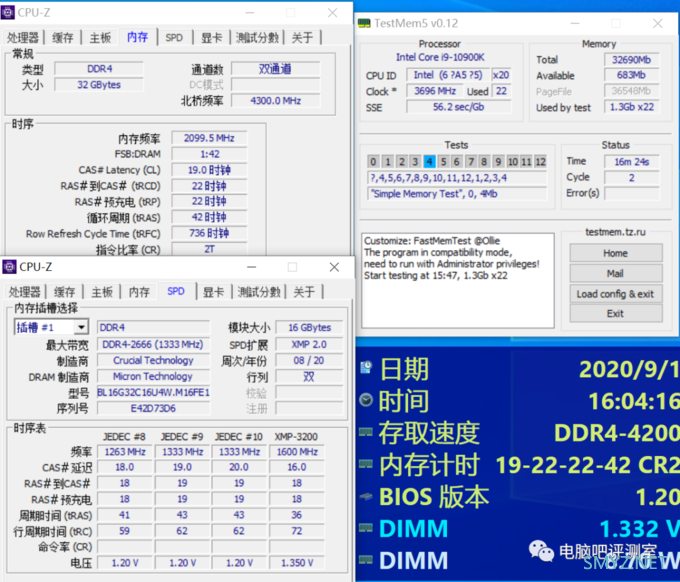
Task: Click the testmem.tz.ru label
Action: [x=615, y=232]
